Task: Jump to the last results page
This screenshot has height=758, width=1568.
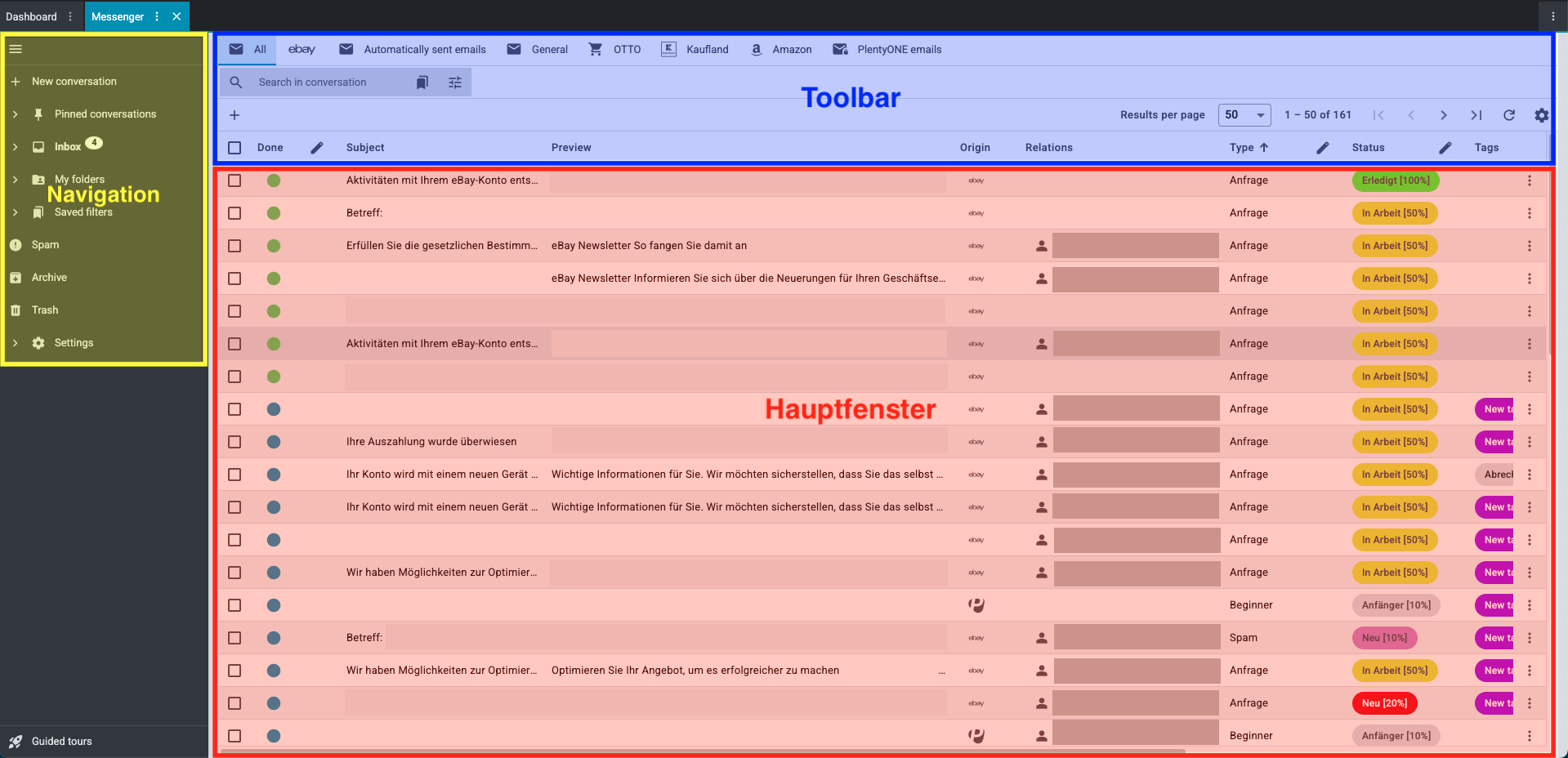Action: click(1476, 115)
